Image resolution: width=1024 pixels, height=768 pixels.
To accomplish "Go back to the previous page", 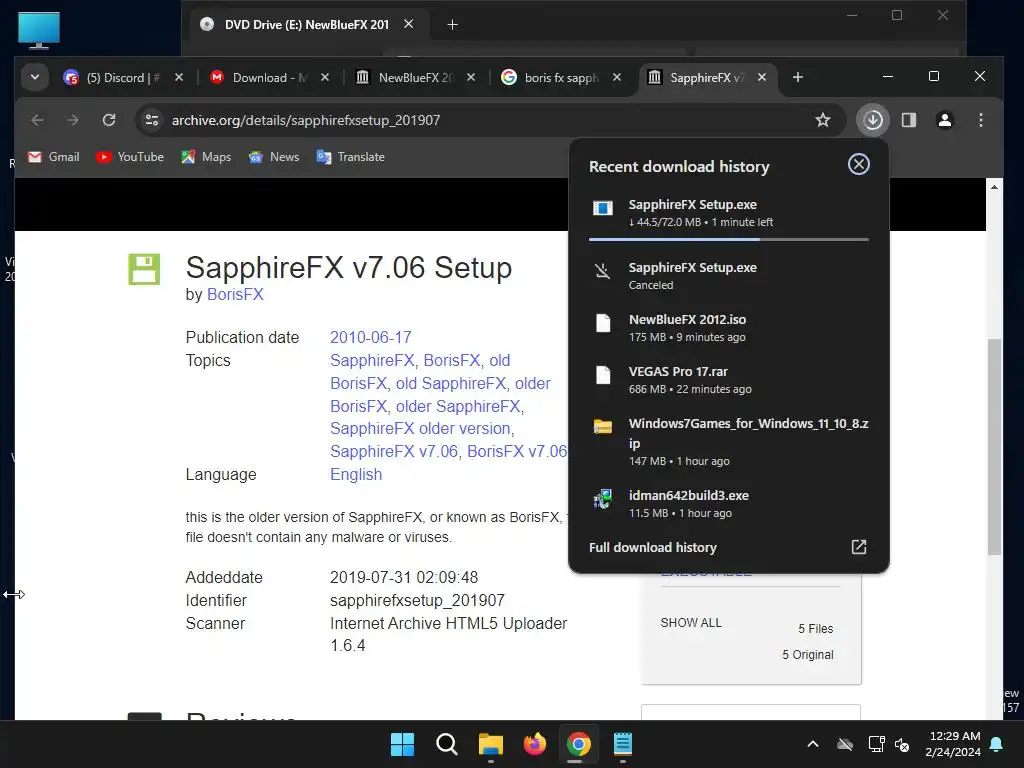I will [x=37, y=120].
